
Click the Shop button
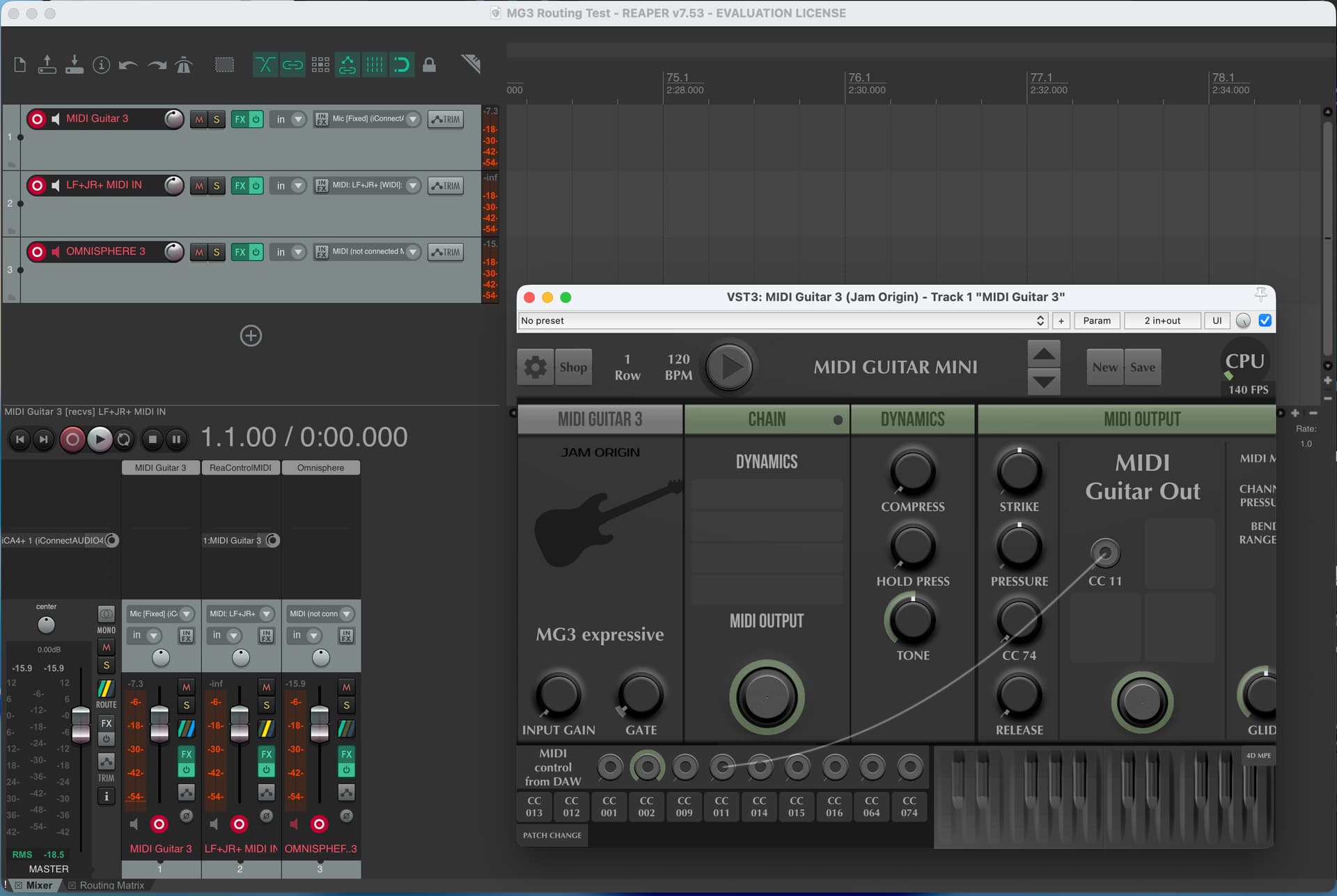click(x=573, y=367)
